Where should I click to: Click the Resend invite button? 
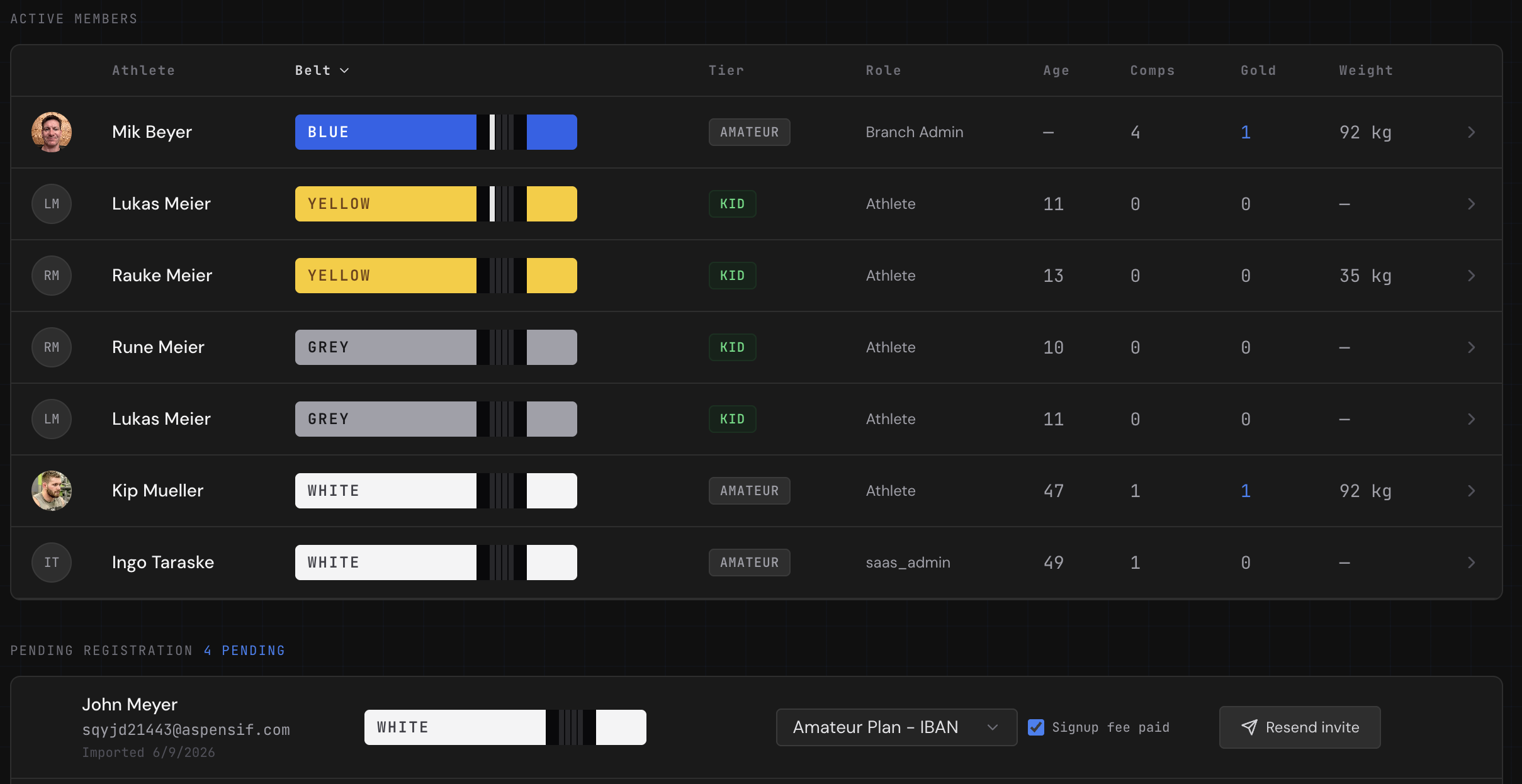[x=1300, y=727]
